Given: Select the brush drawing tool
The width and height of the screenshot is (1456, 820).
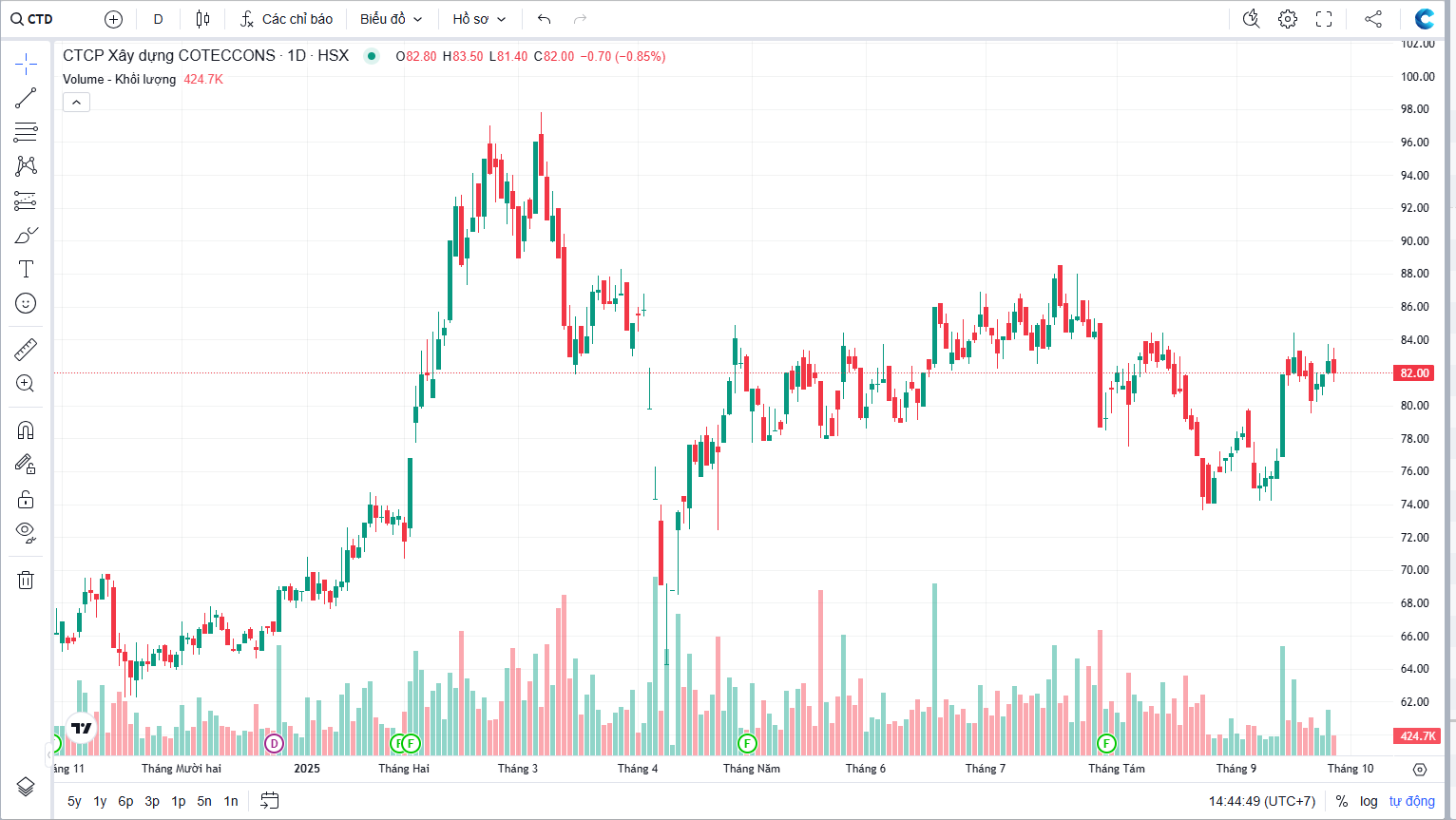Looking at the screenshot, I should click(26, 235).
